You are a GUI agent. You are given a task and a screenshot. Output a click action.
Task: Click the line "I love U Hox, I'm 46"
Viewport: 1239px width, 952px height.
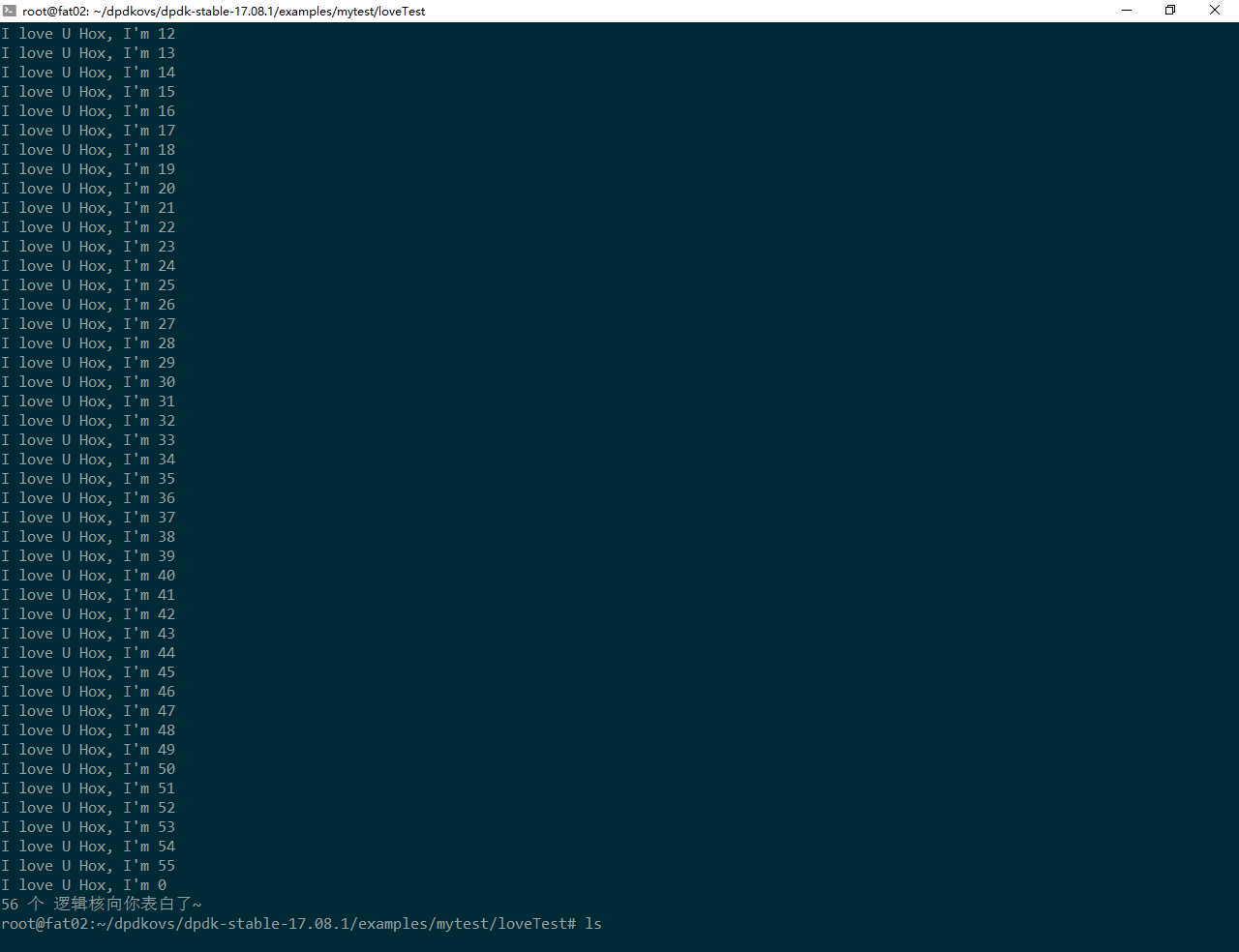[88, 692]
